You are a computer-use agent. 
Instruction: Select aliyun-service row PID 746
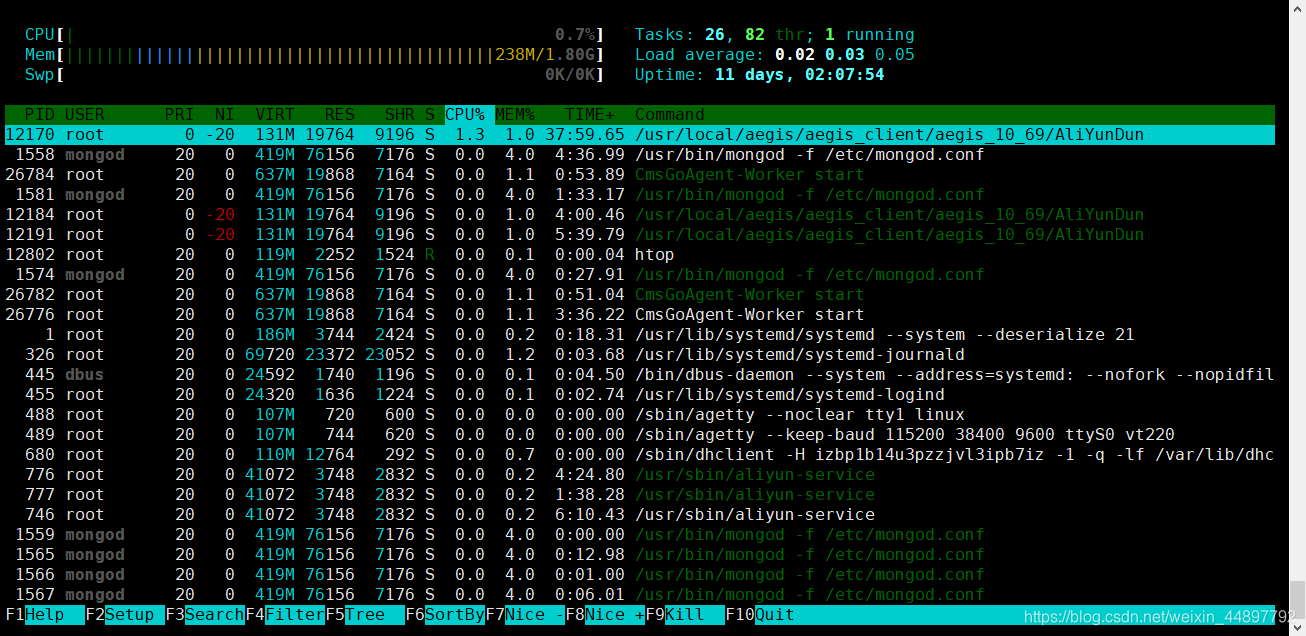click(640, 515)
